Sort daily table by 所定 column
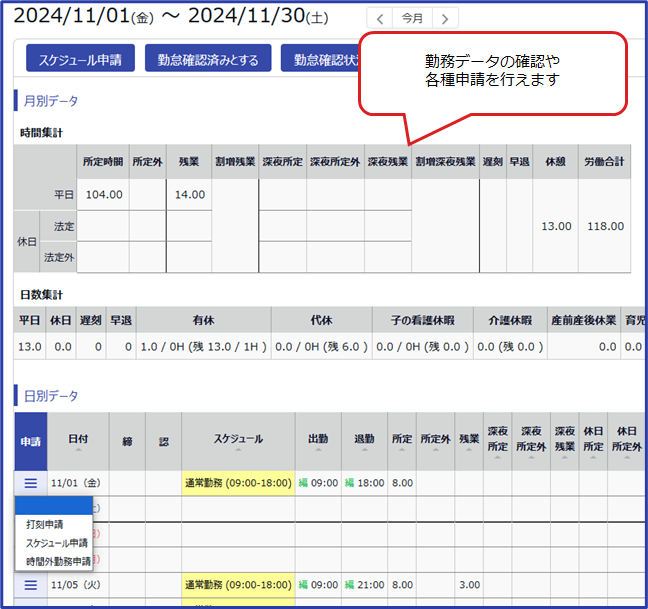Screen dimensions: 648x609 click(402, 441)
